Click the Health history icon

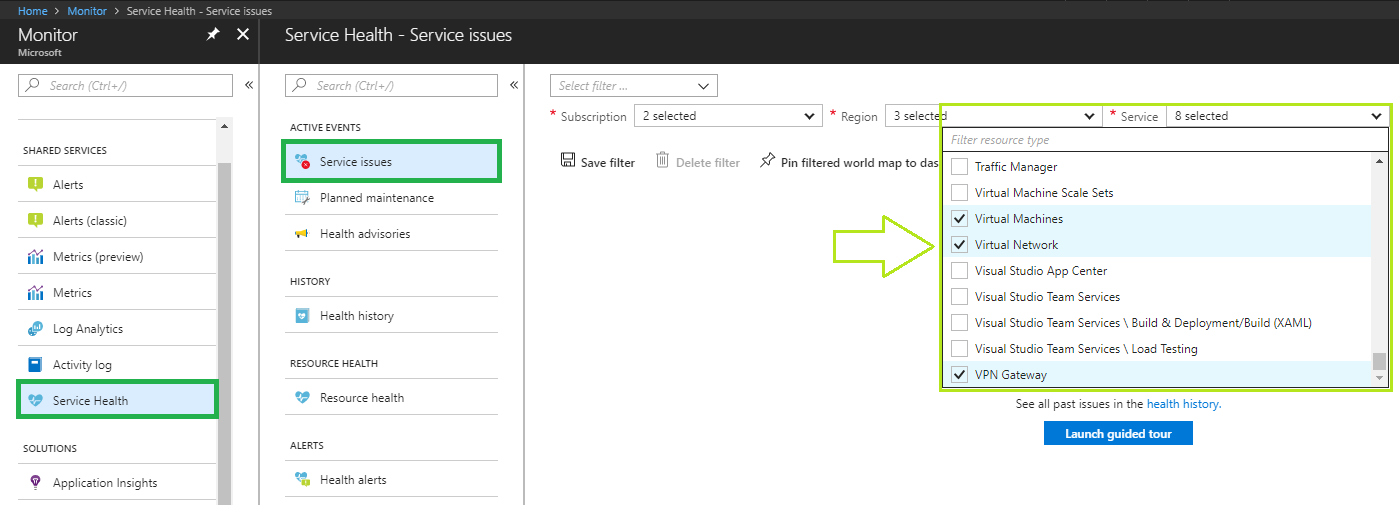(x=302, y=316)
